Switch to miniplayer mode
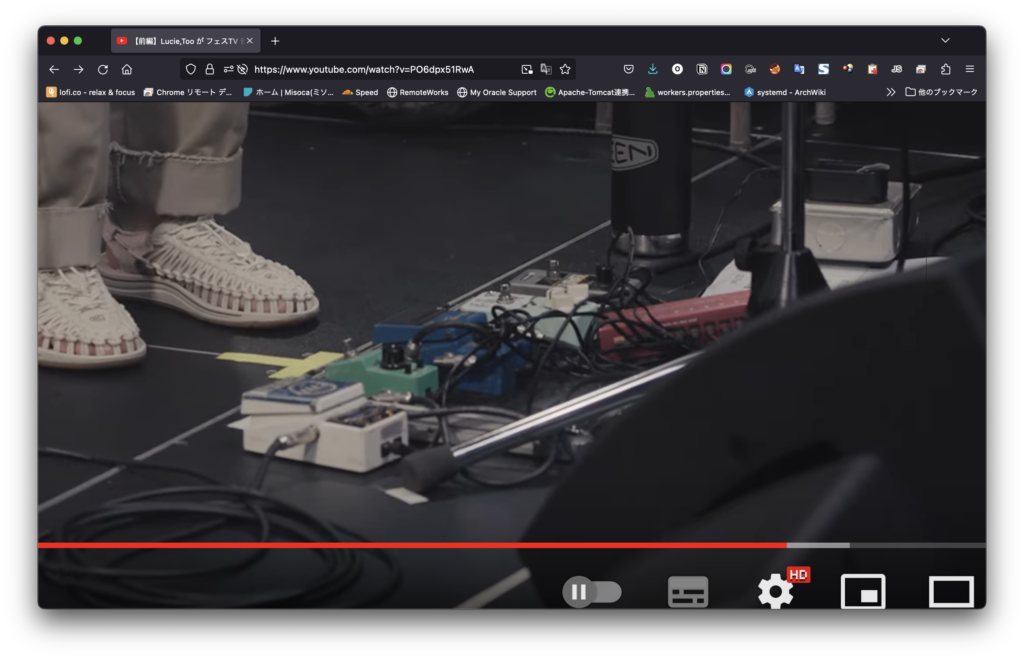Image resolution: width=1024 pixels, height=659 pixels. pyautogui.click(x=862, y=592)
